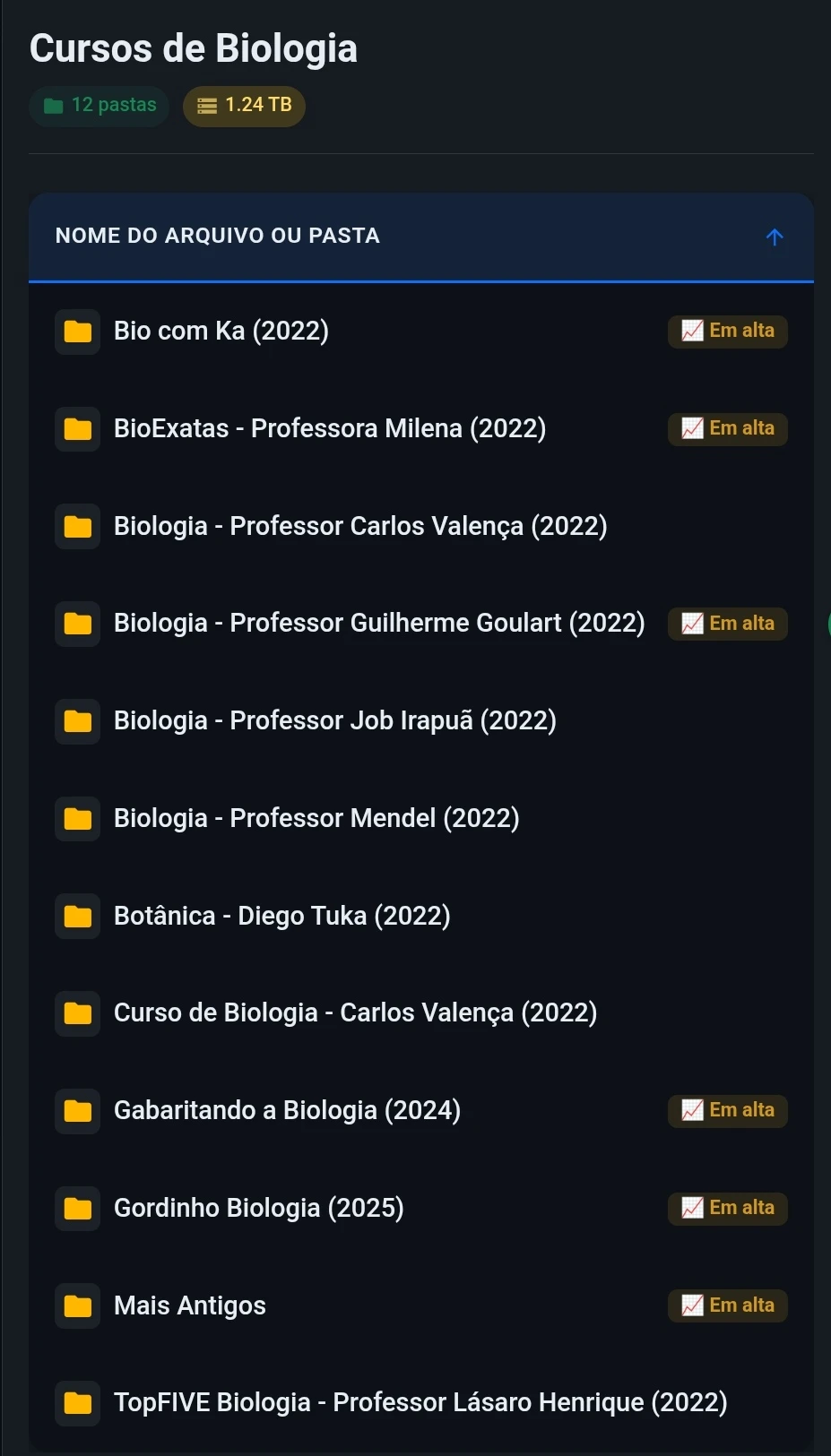
Task: Click folder icon beside Professor Mendel row
Action: (77, 818)
